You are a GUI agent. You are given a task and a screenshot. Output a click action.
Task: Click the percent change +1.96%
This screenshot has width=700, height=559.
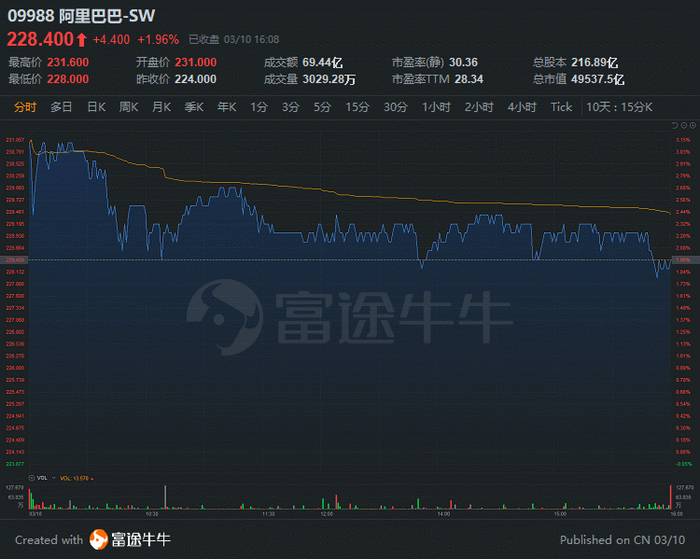pos(158,40)
